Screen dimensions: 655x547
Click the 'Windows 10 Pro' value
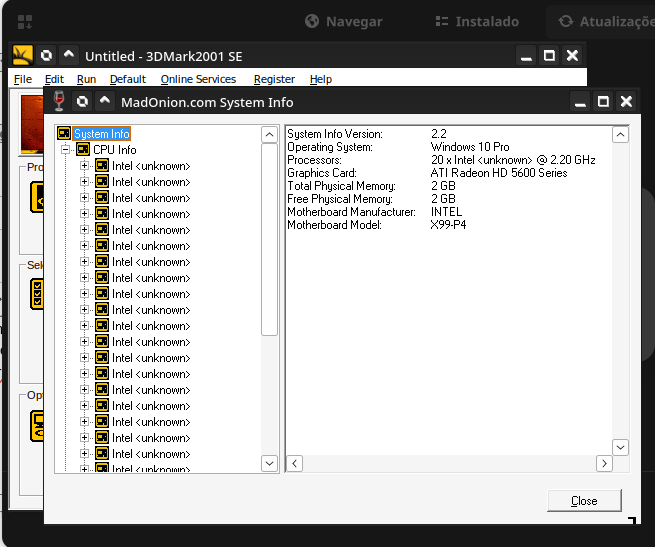(470, 147)
